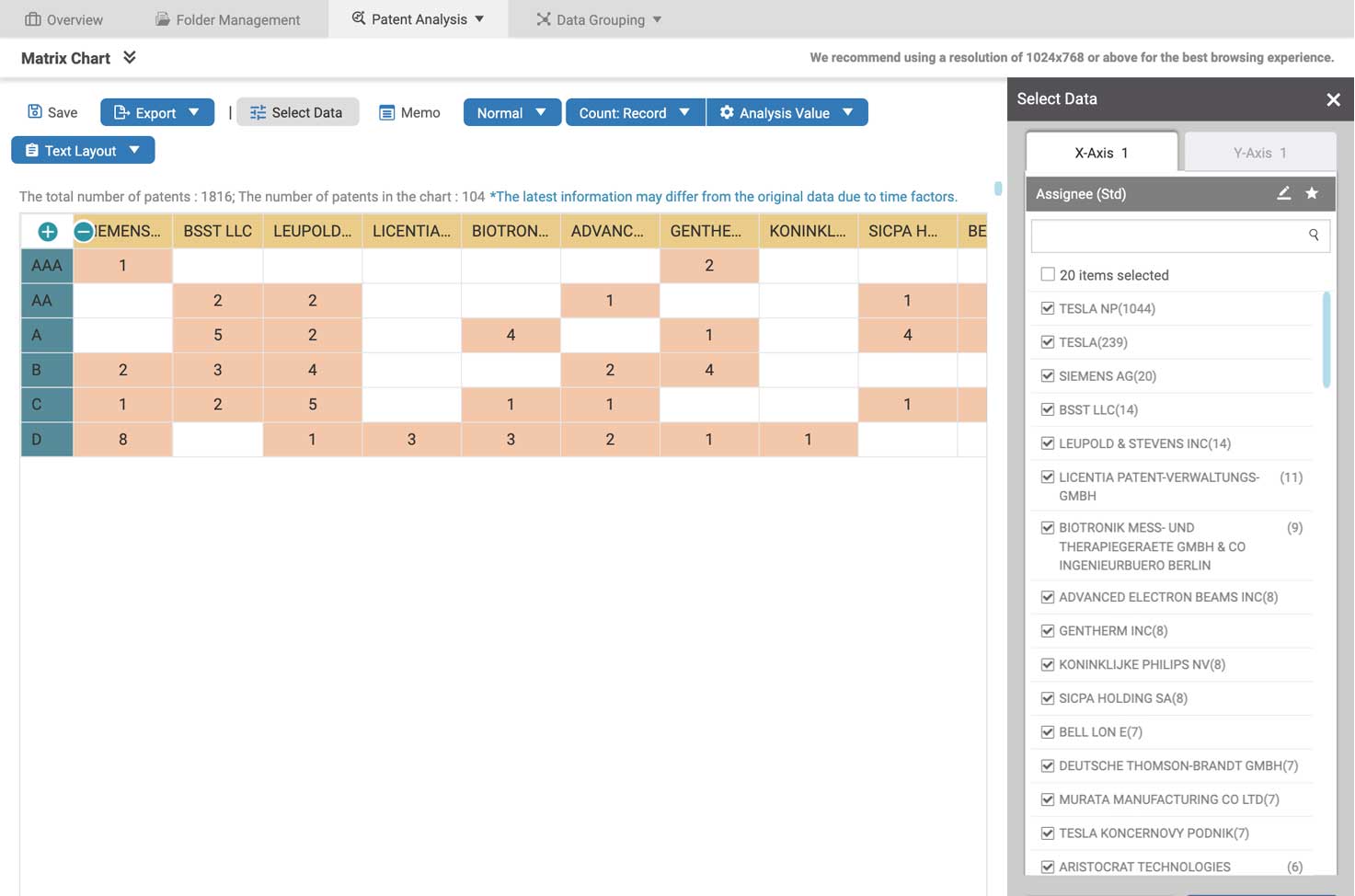Click the SICPA H... column header

coord(907,231)
